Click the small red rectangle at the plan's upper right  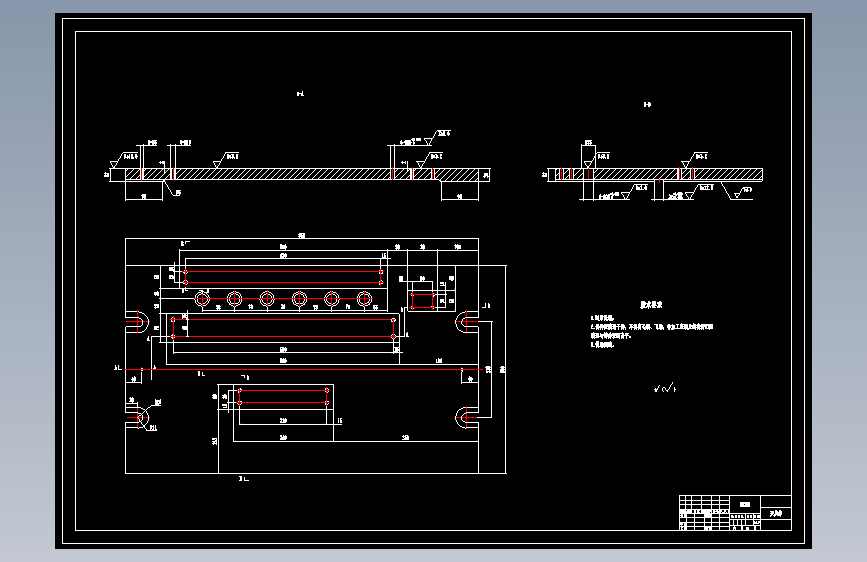click(x=422, y=301)
